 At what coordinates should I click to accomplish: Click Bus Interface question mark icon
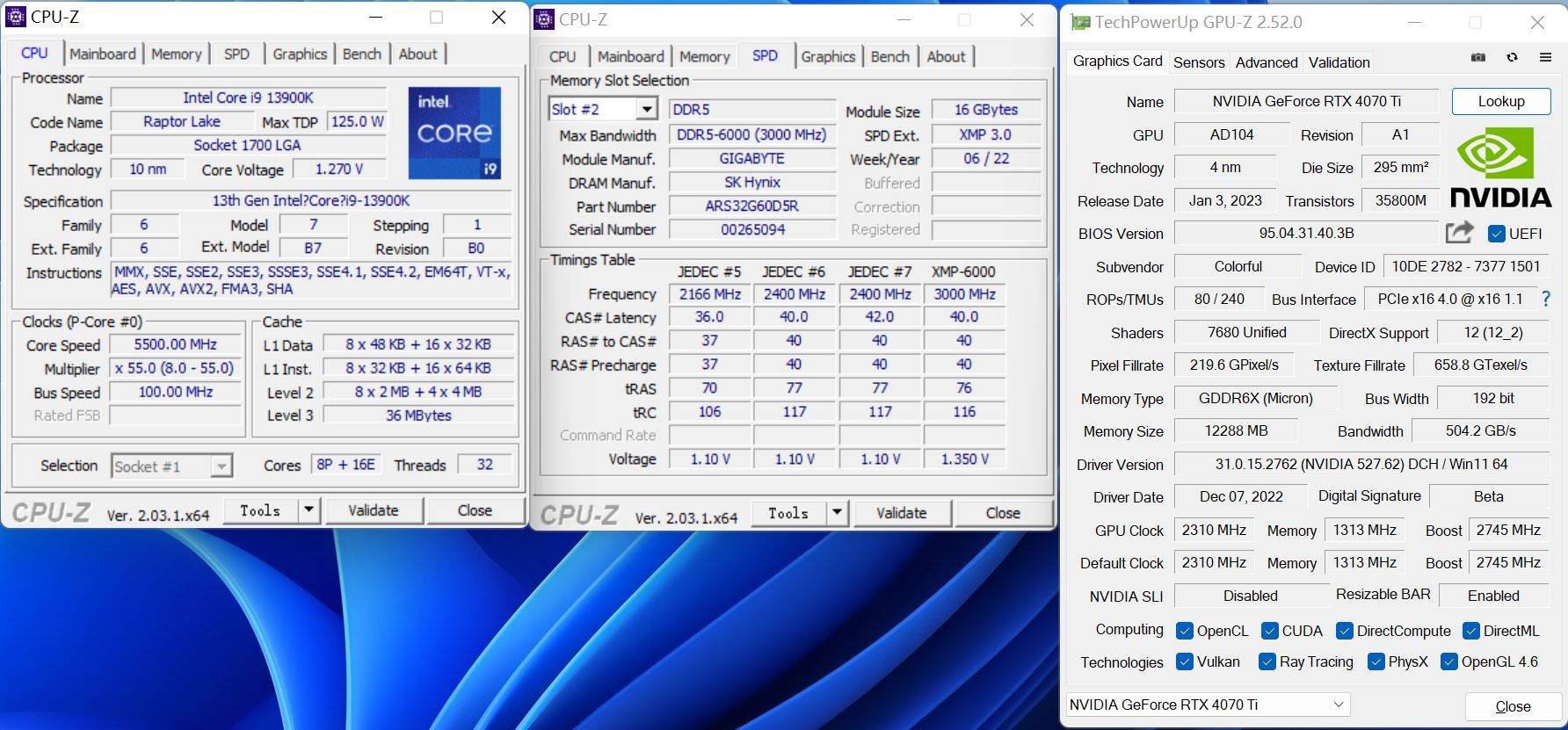[x=1546, y=299]
